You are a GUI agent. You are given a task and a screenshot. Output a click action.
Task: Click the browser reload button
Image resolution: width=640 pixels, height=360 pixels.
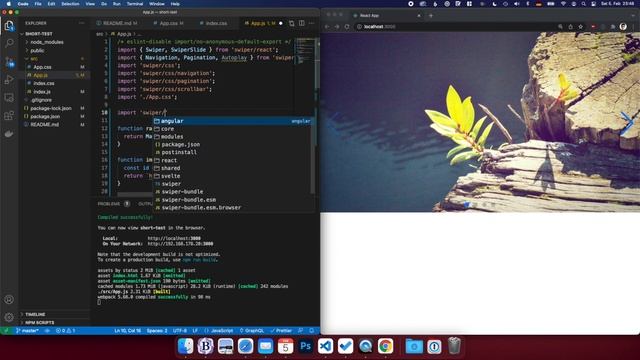pyautogui.click(x=347, y=27)
